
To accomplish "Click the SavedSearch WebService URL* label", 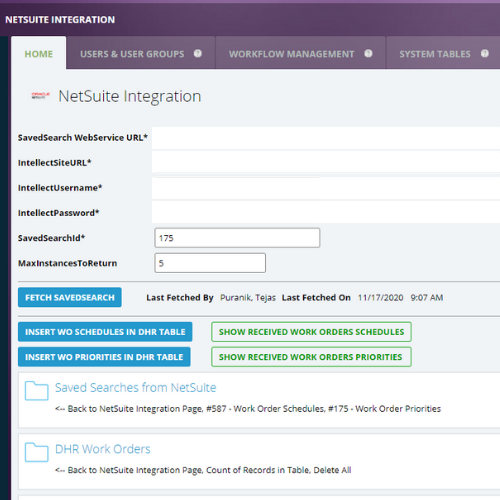I will pyautogui.click(x=83, y=138).
